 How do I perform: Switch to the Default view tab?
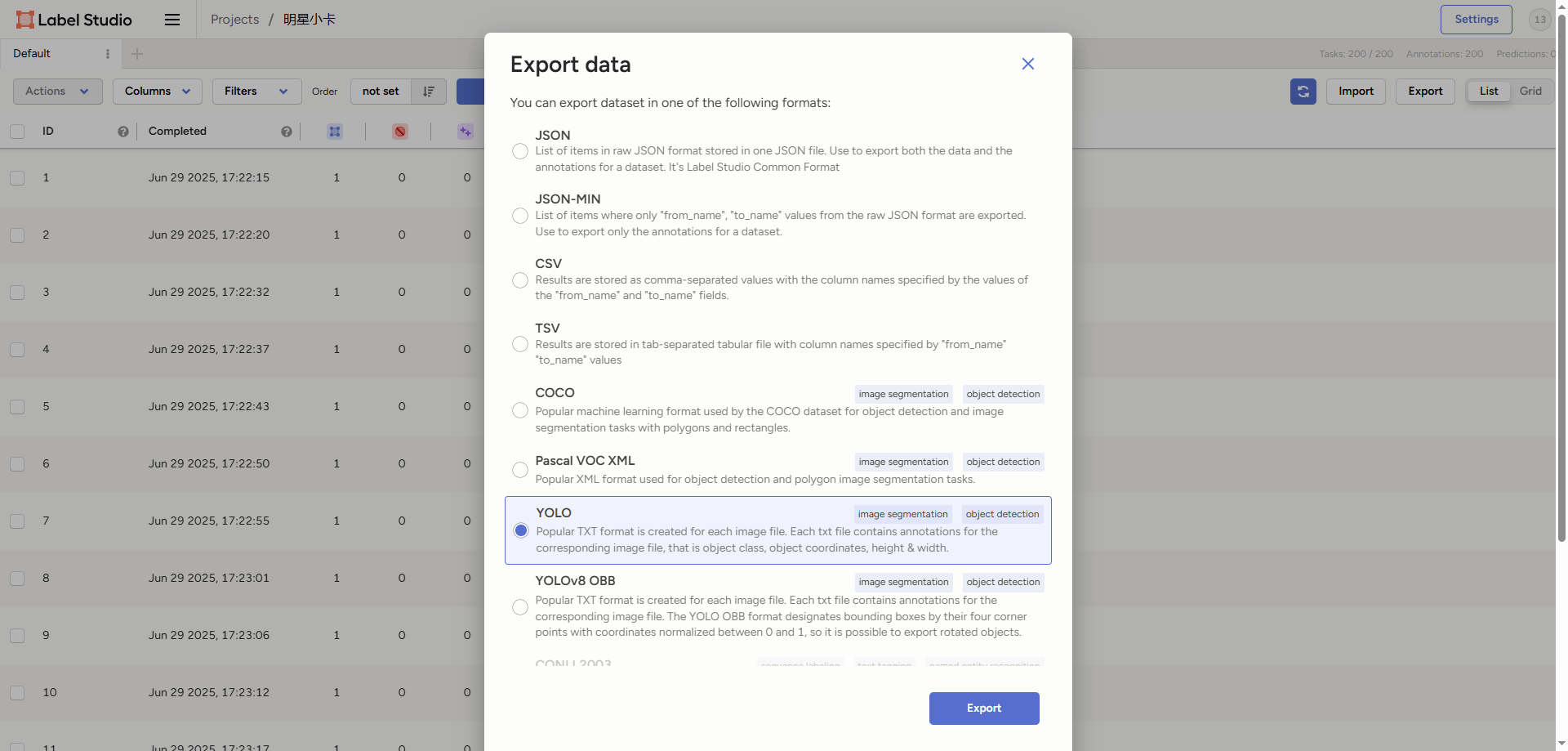tap(32, 54)
